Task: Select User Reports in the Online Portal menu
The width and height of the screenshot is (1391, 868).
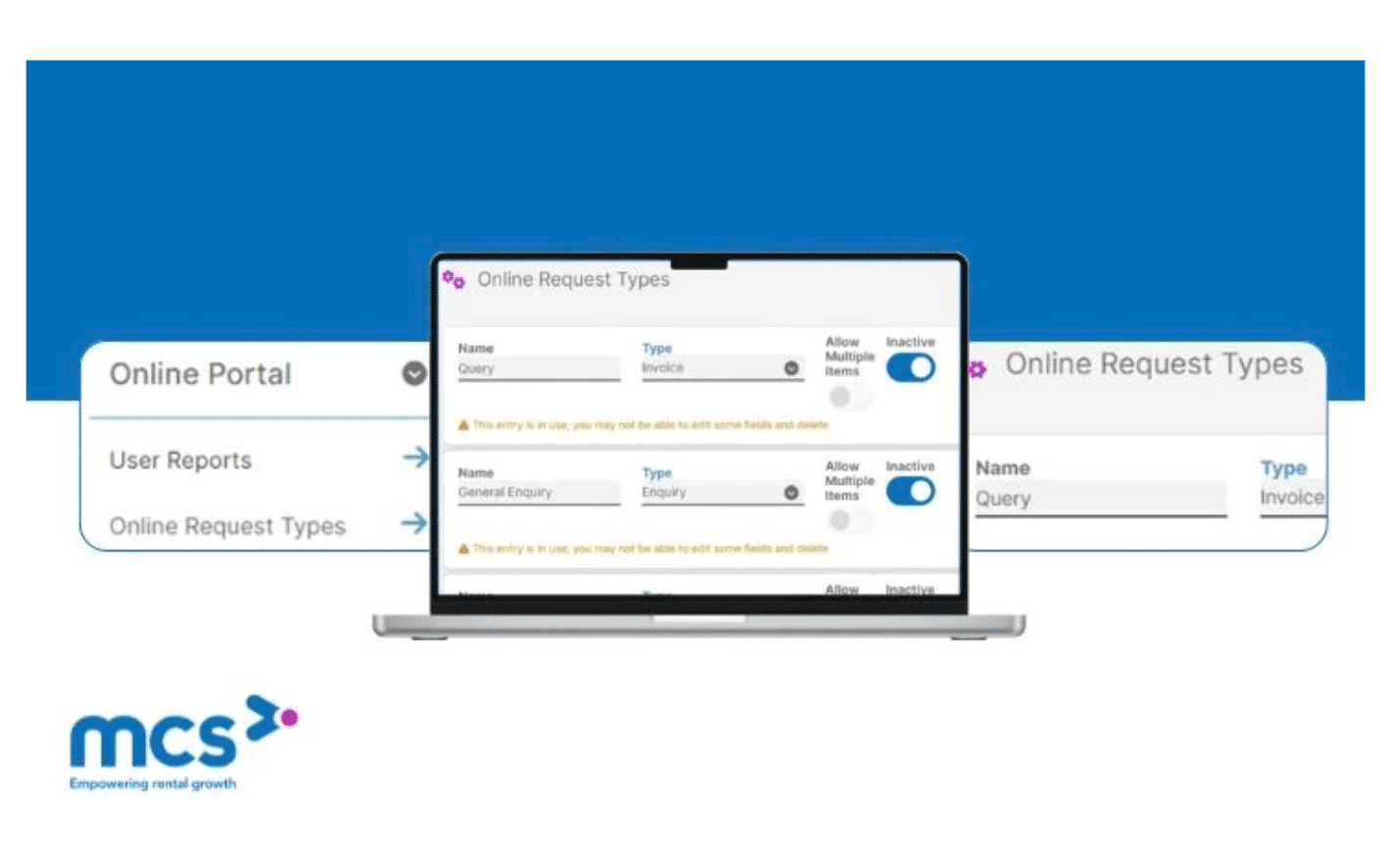Action: 181,459
